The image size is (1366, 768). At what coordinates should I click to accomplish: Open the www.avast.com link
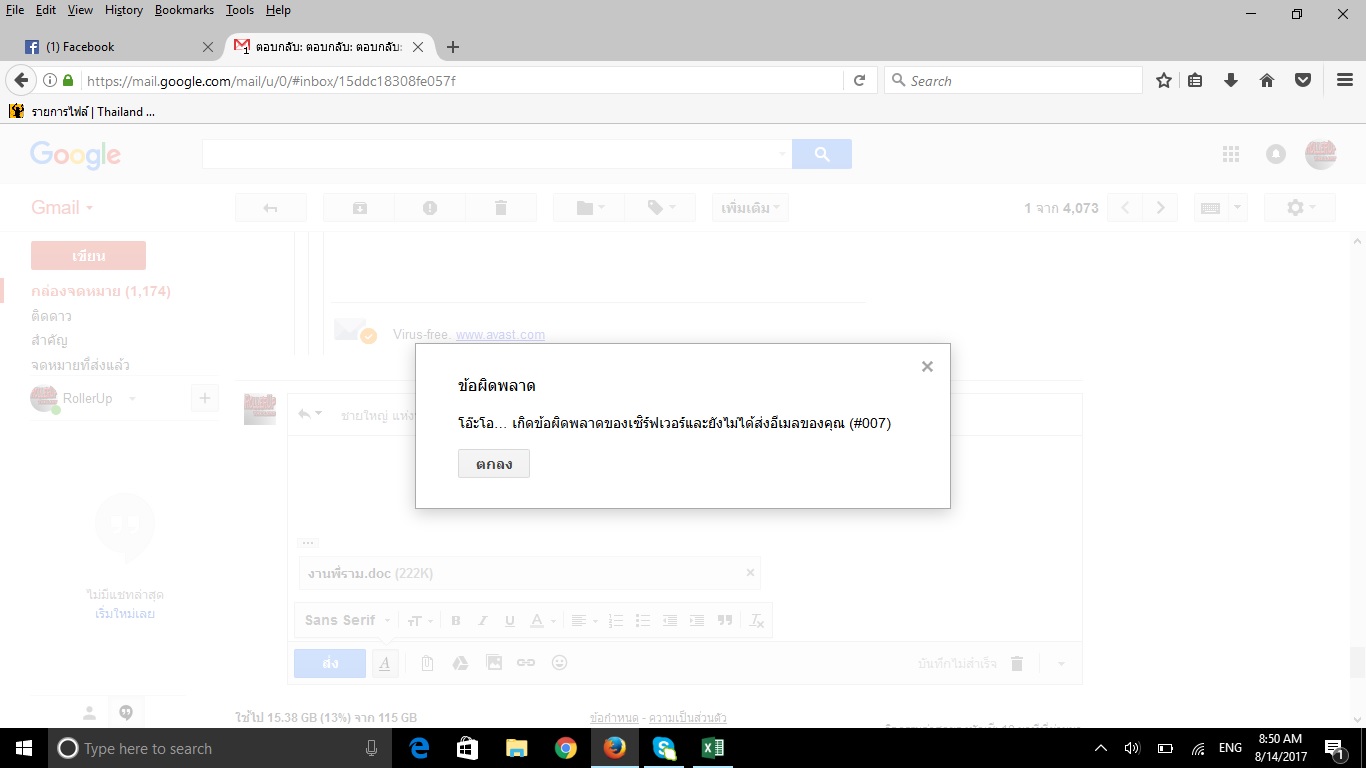(500, 335)
